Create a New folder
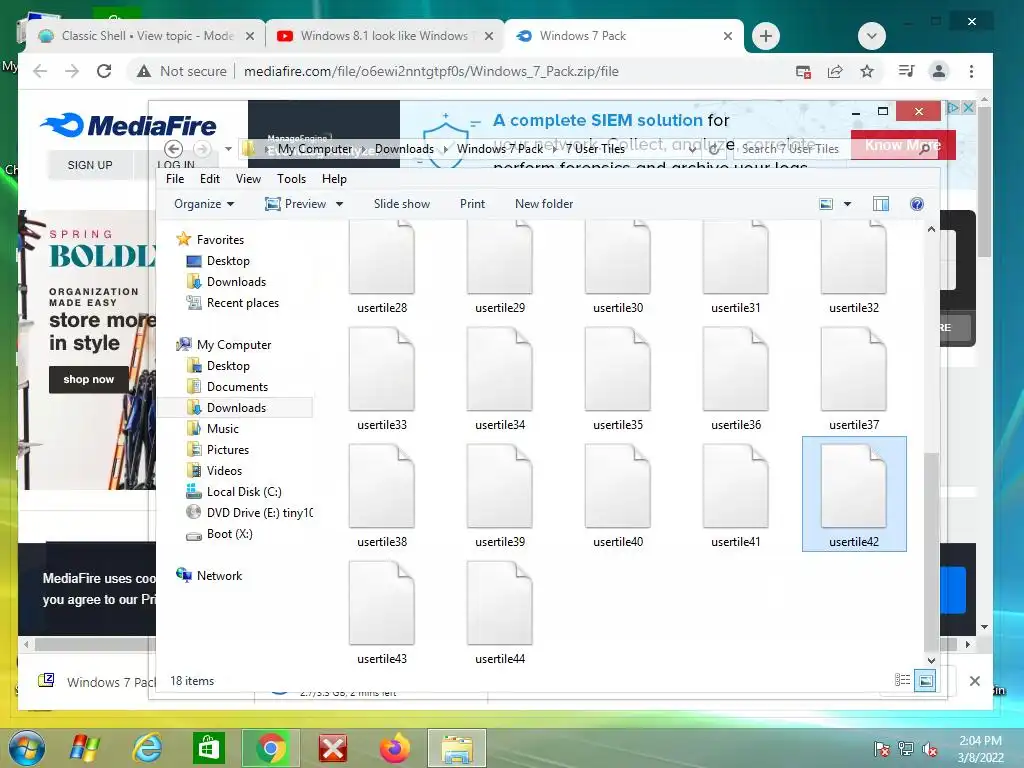The width and height of the screenshot is (1024, 768). click(x=544, y=204)
